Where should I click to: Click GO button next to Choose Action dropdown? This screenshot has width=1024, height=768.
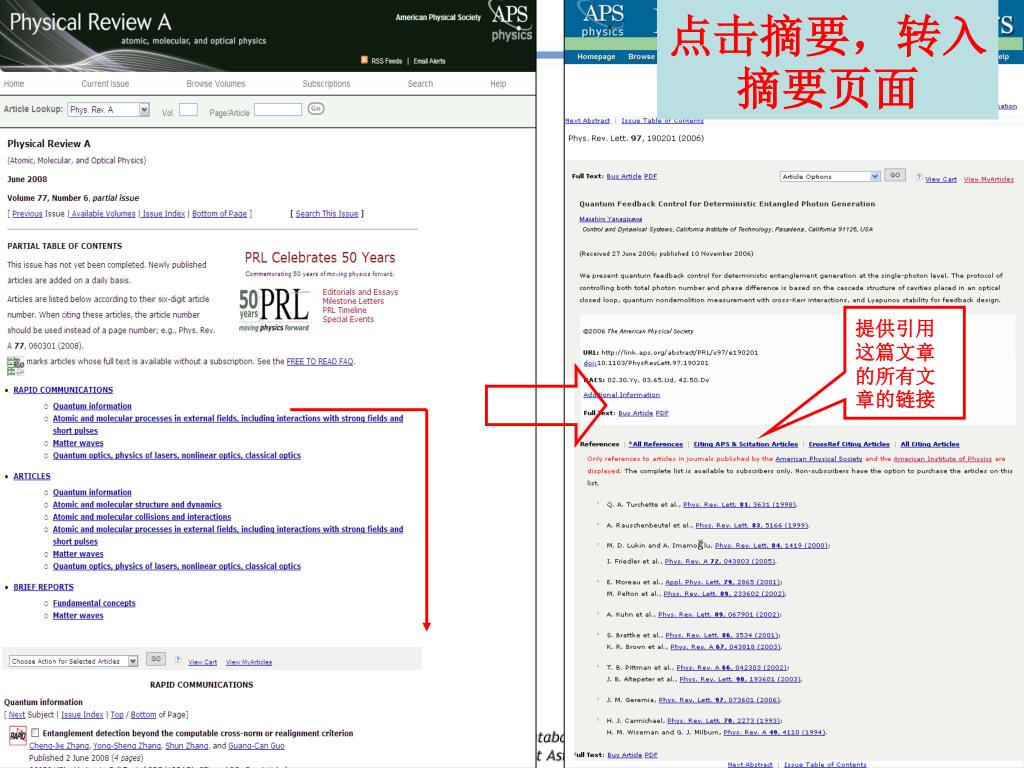(155, 659)
